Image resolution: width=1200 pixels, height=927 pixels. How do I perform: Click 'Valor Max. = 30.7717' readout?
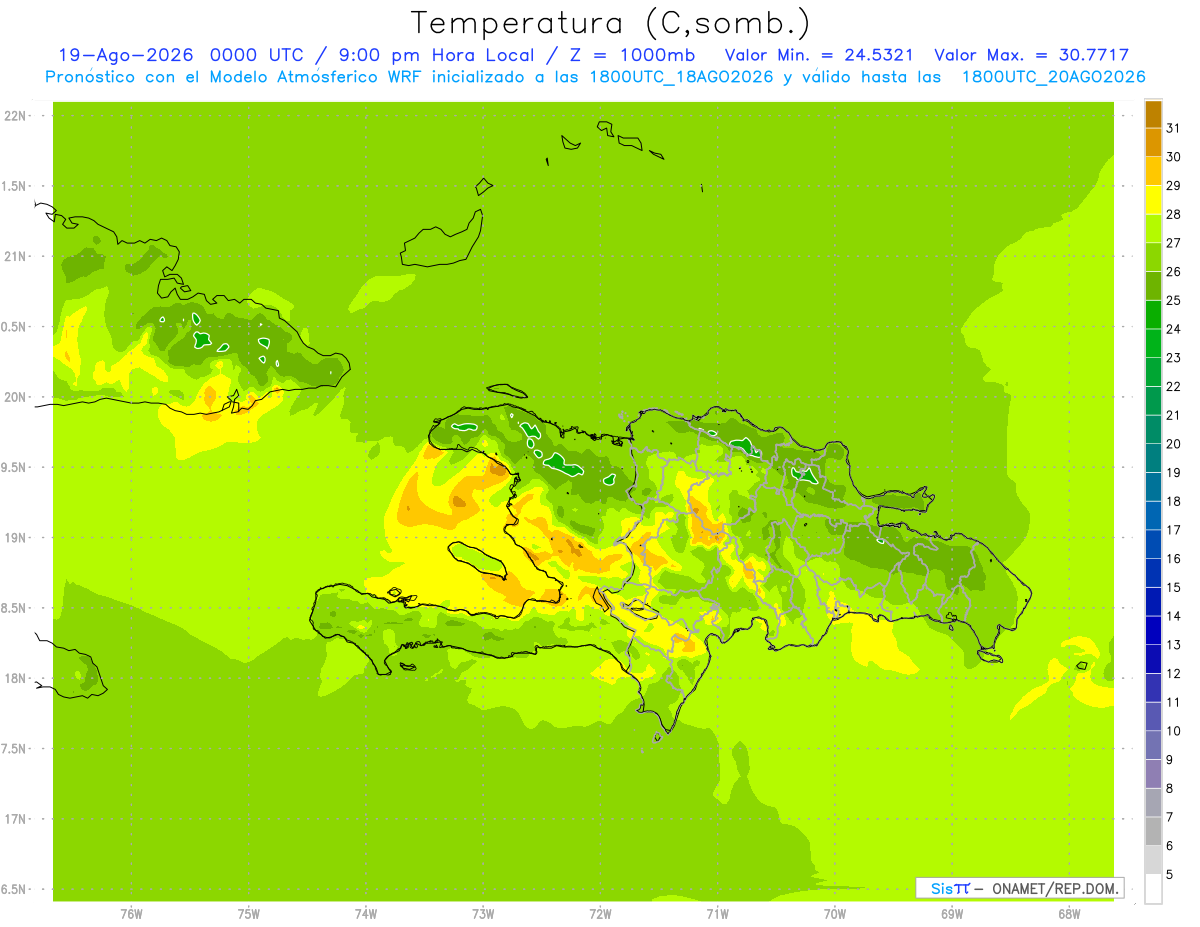[1030, 55]
